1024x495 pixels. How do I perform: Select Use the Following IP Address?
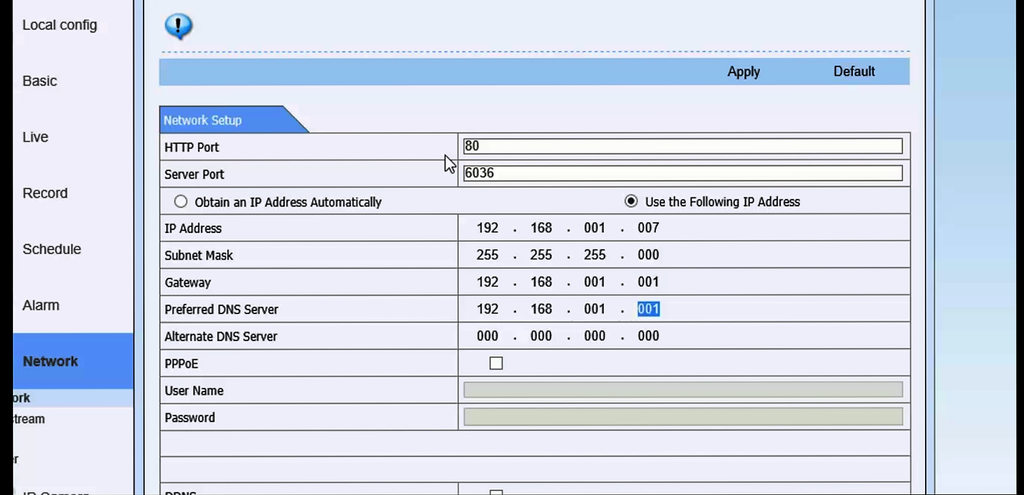click(631, 201)
